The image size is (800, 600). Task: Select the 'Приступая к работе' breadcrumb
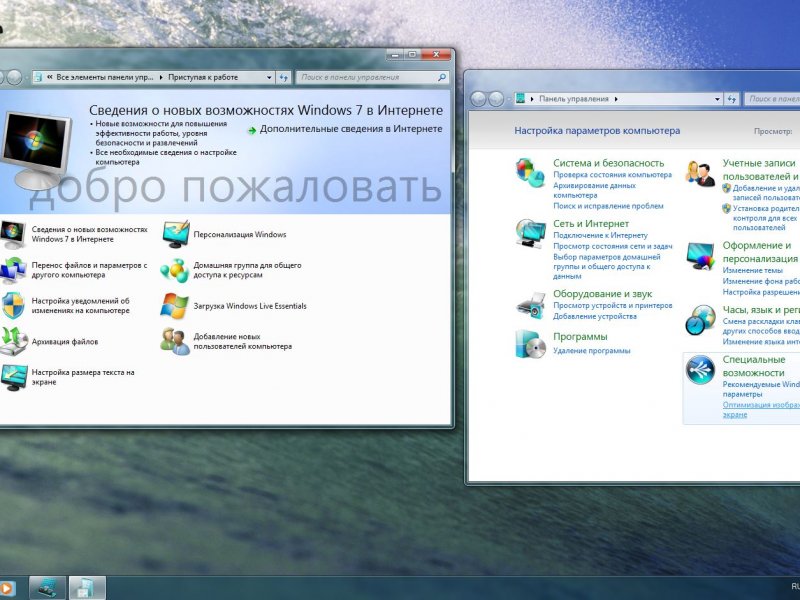[x=203, y=78]
